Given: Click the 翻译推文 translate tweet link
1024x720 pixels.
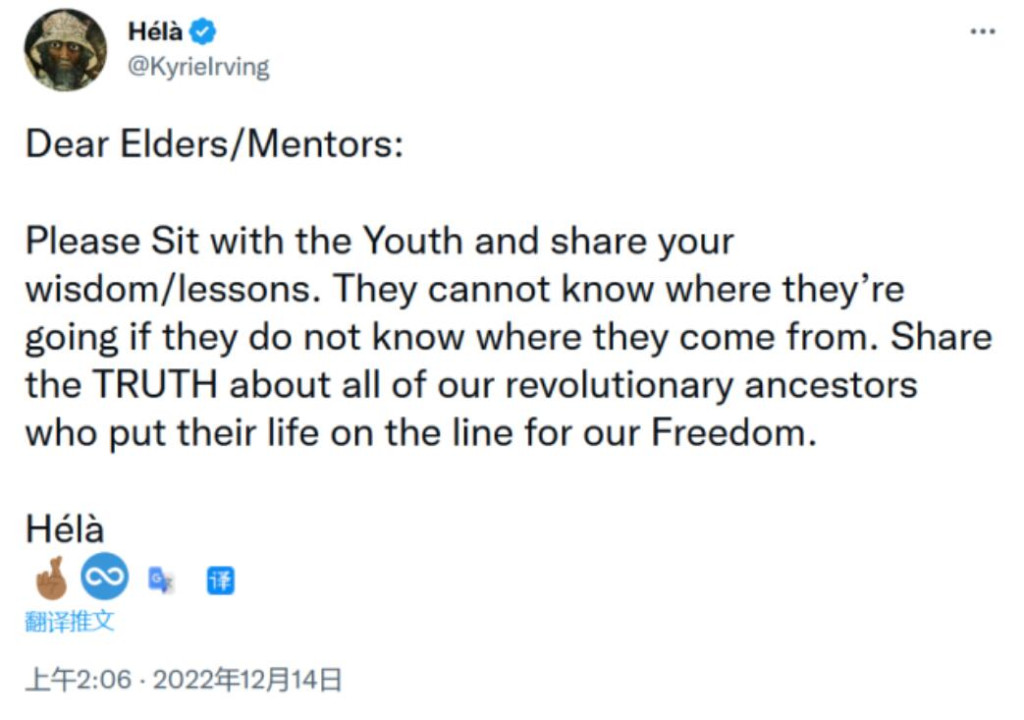Looking at the screenshot, I should point(69,621).
